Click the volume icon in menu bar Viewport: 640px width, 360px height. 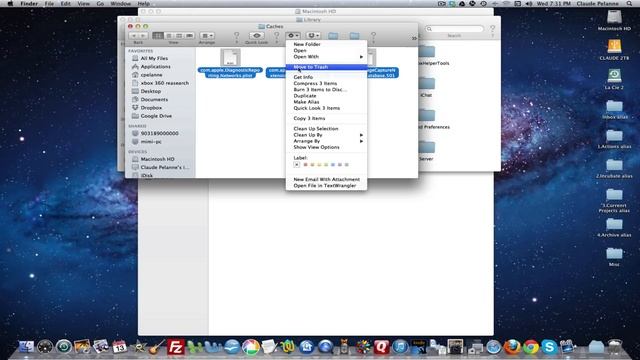coord(528,4)
